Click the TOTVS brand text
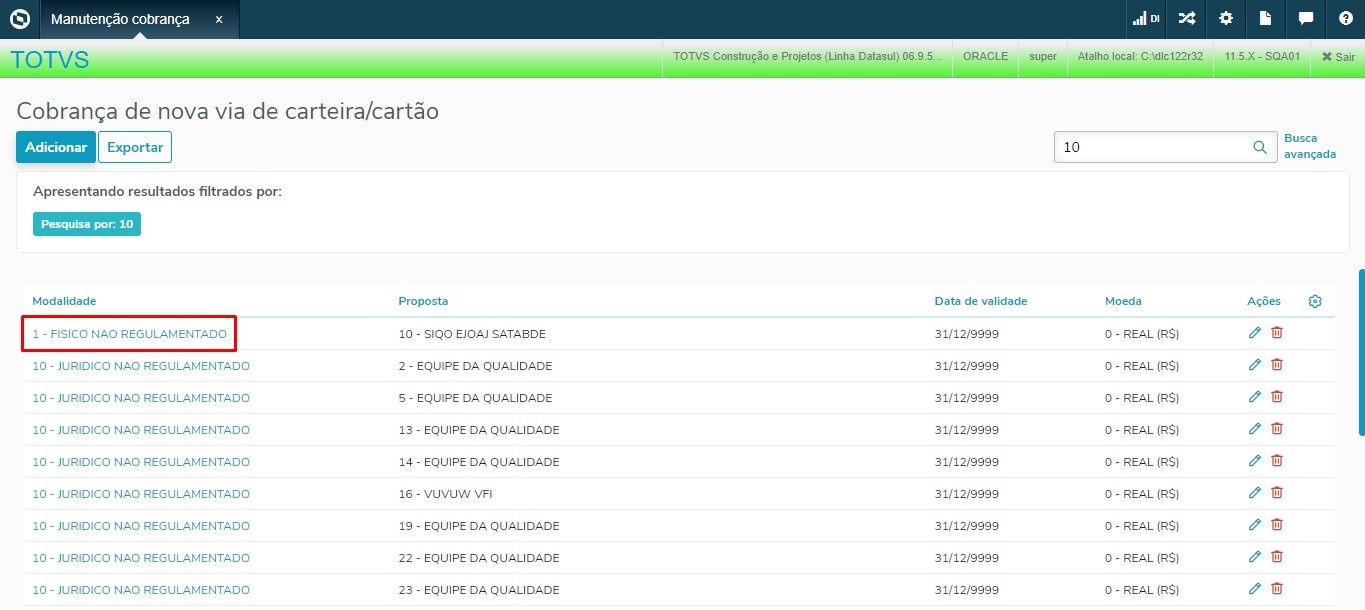 (x=50, y=60)
